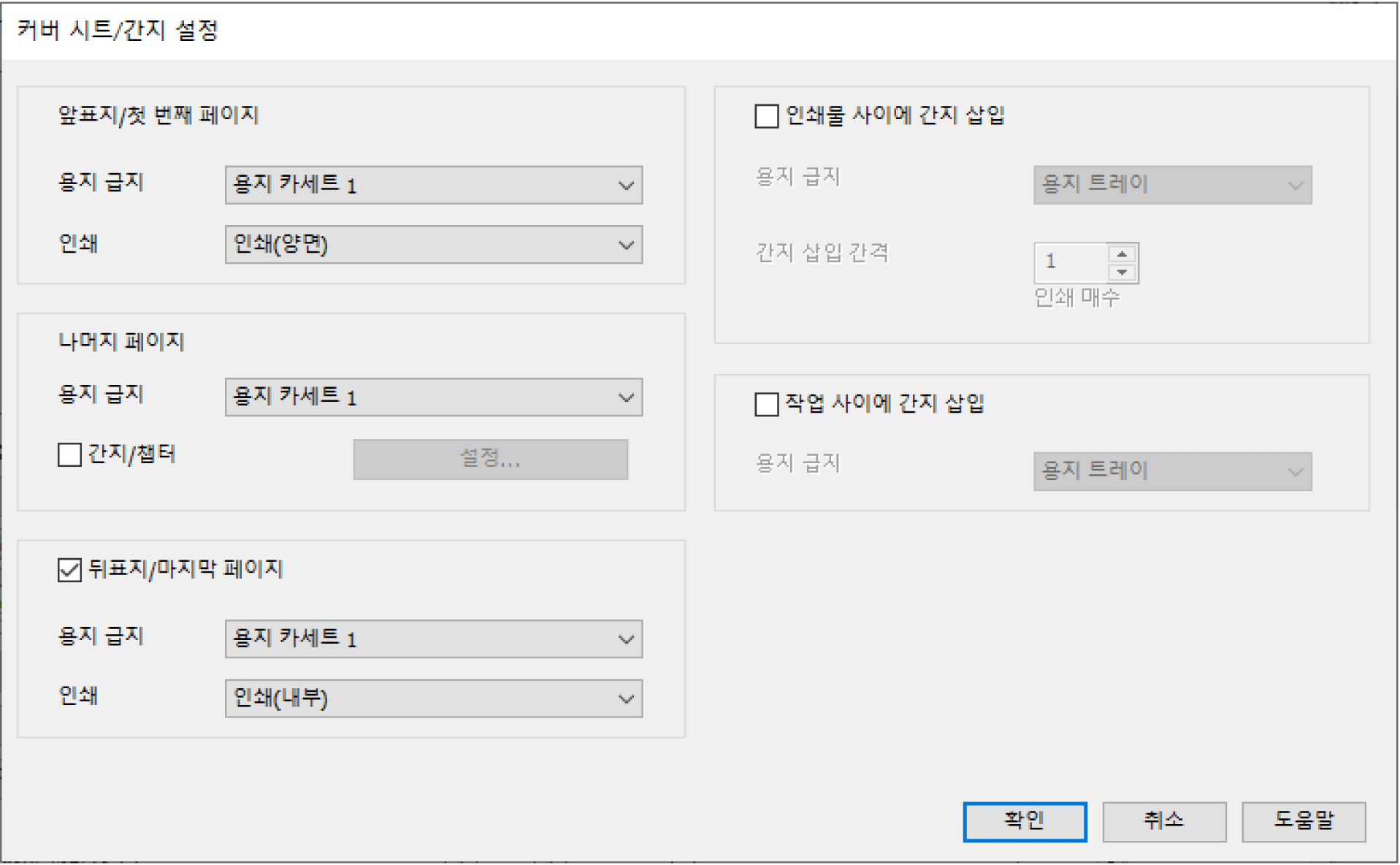Click the 취소 button
Image resolution: width=1400 pixels, height=865 pixels.
pyautogui.click(x=1163, y=821)
